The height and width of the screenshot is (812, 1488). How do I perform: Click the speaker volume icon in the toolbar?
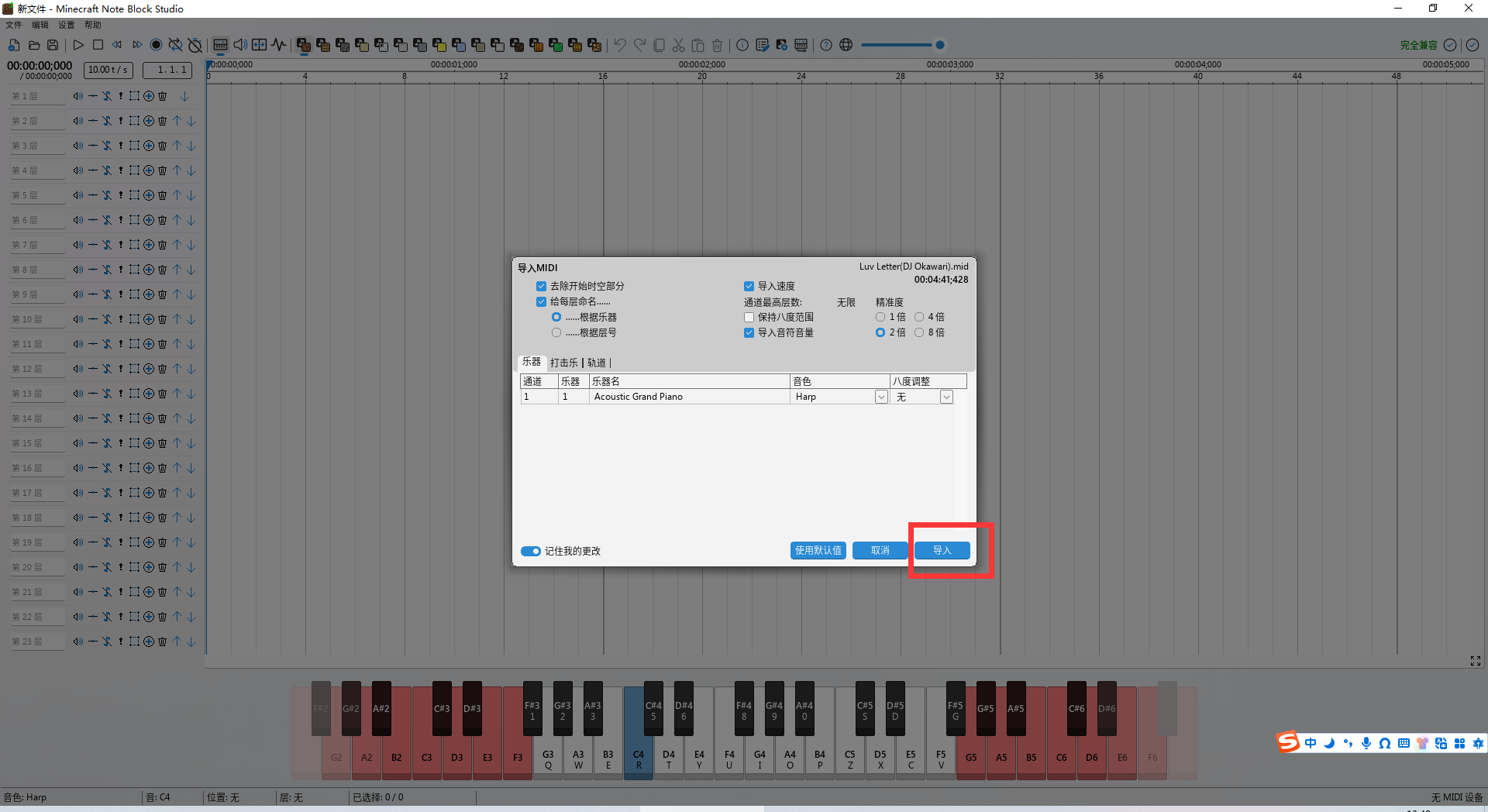[x=240, y=45]
